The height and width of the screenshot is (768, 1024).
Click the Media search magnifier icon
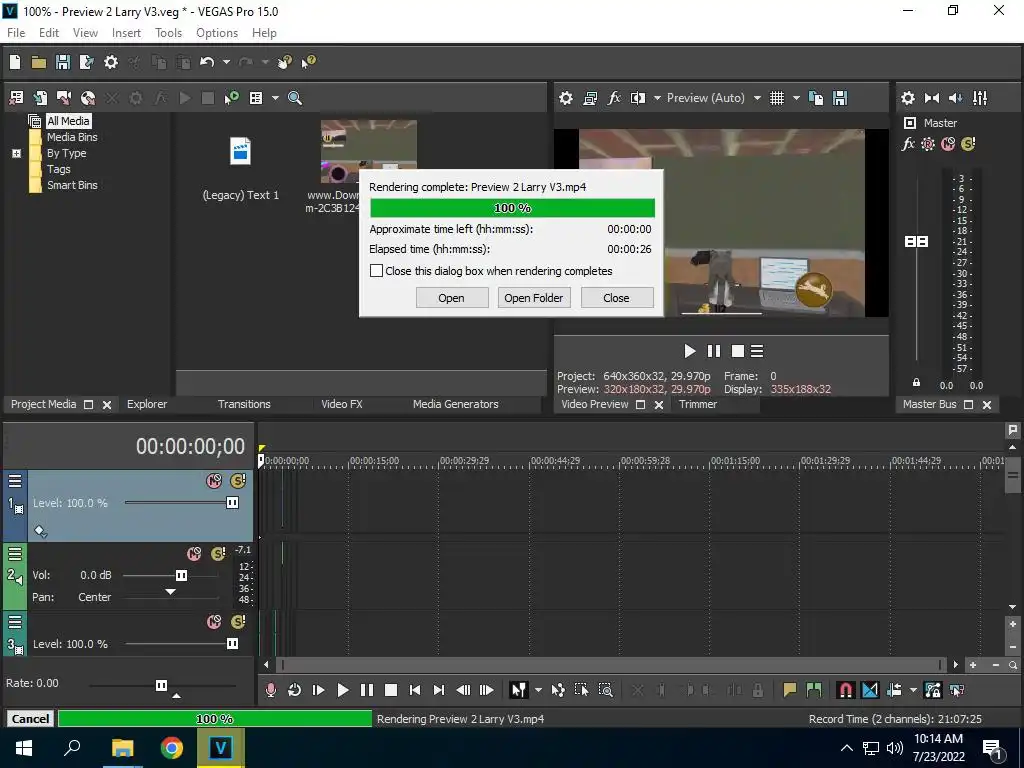click(x=295, y=98)
